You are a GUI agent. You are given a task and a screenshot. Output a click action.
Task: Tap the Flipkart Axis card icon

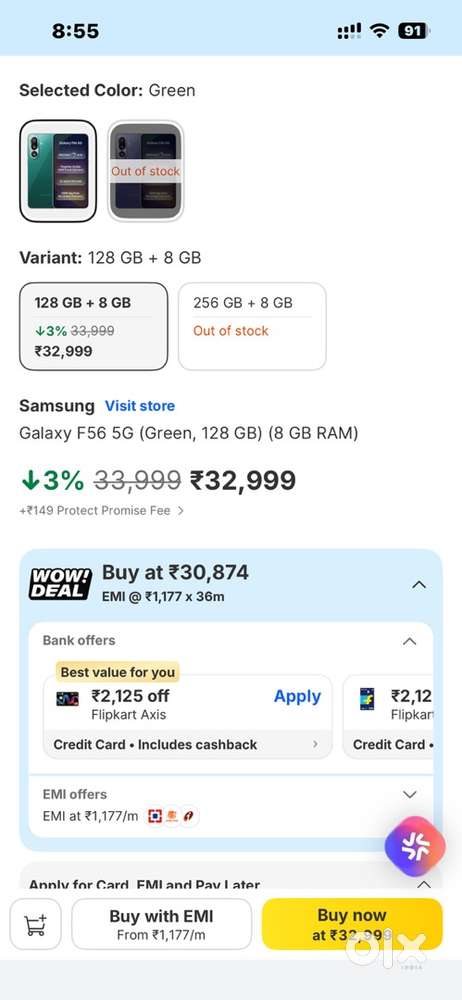pyautogui.click(x=68, y=698)
